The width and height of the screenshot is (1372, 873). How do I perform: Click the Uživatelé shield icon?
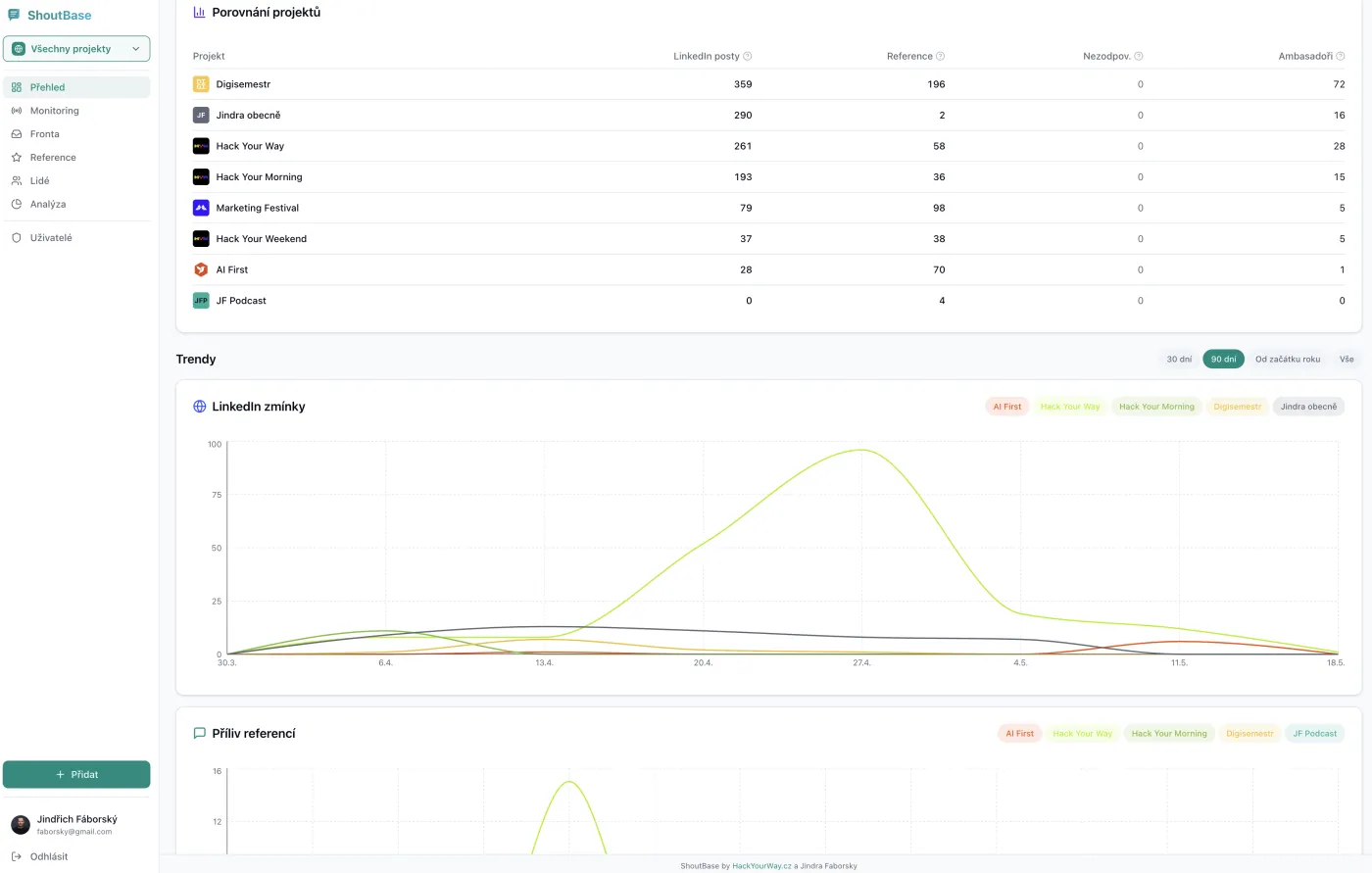pos(17,238)
